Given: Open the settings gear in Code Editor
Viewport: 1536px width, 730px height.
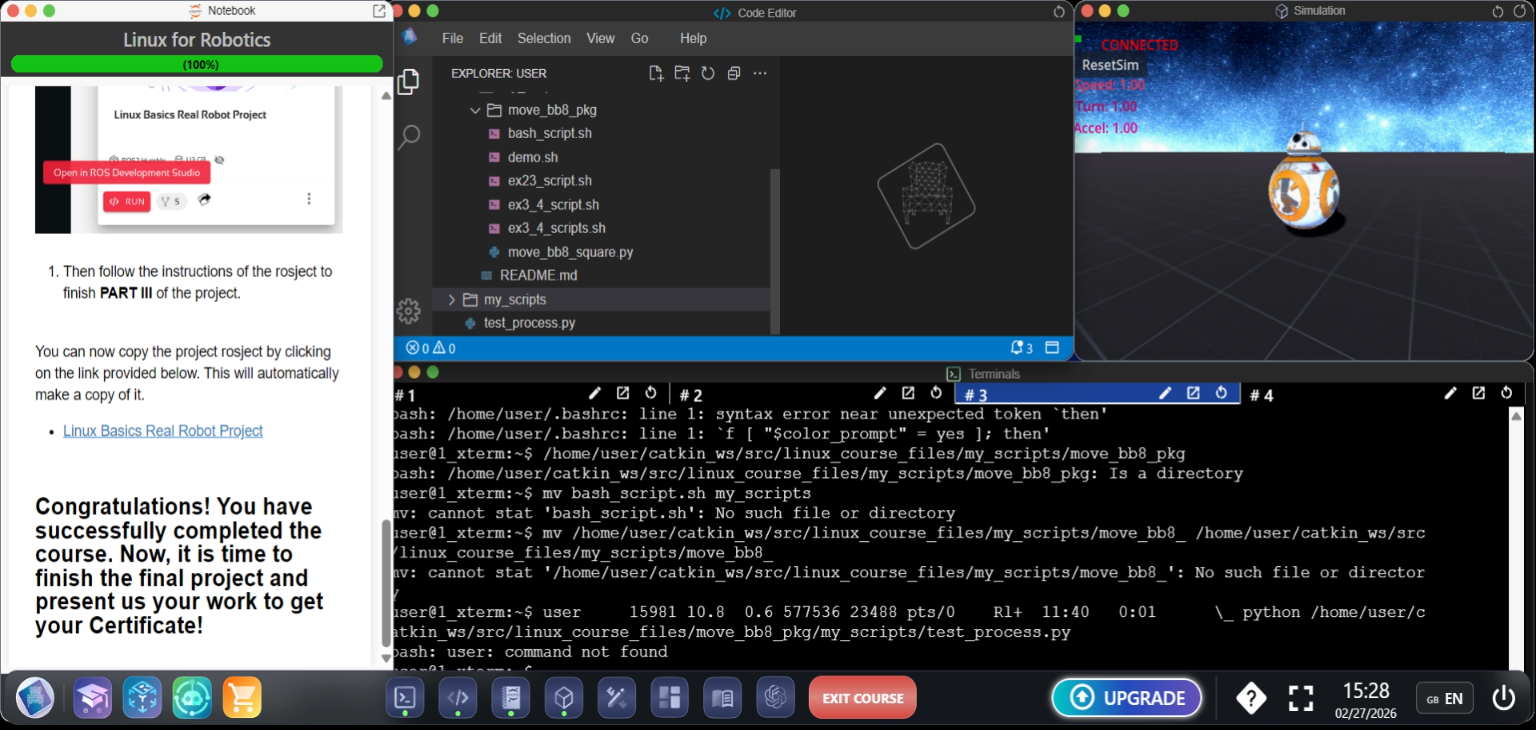Looking at the screenshot, I should coord(408,311).
